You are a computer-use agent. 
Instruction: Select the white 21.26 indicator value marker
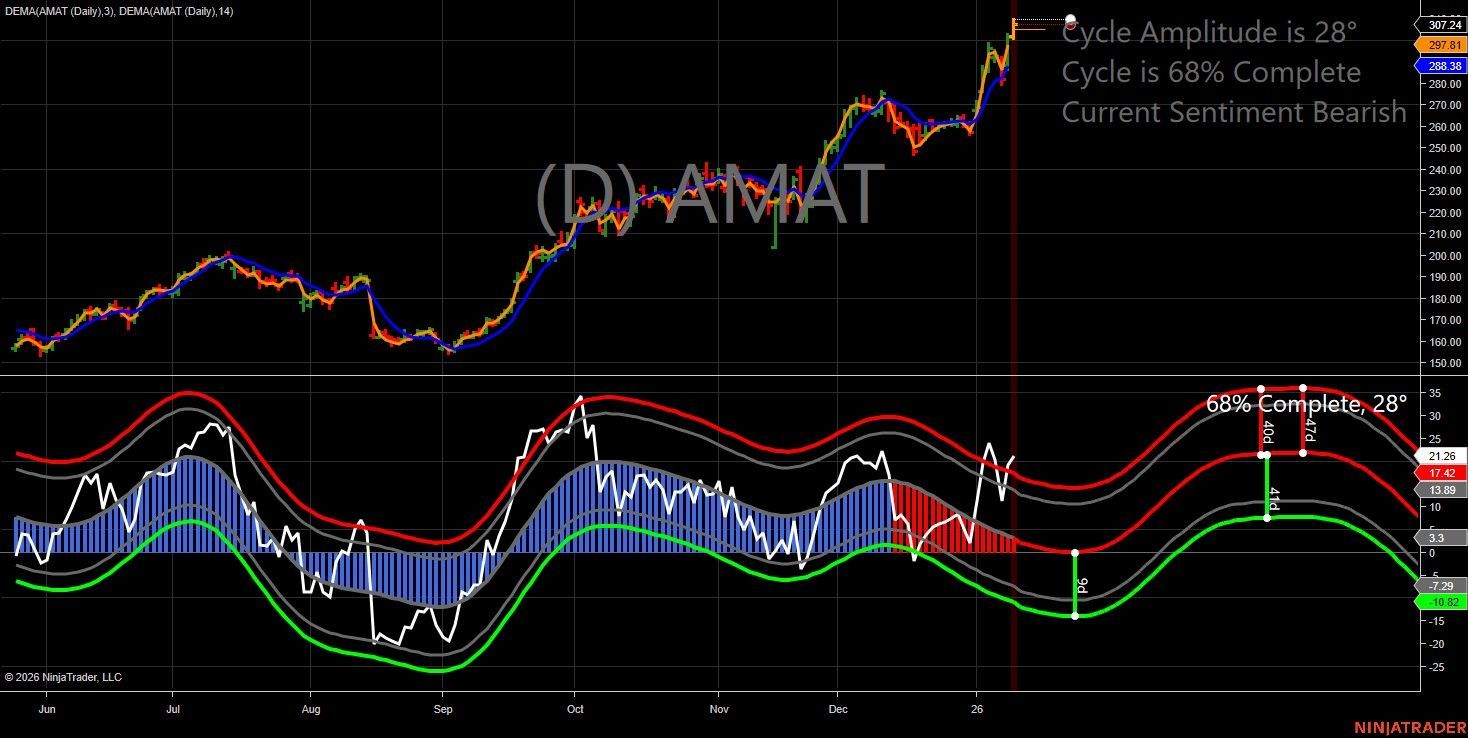point(1442,456)
